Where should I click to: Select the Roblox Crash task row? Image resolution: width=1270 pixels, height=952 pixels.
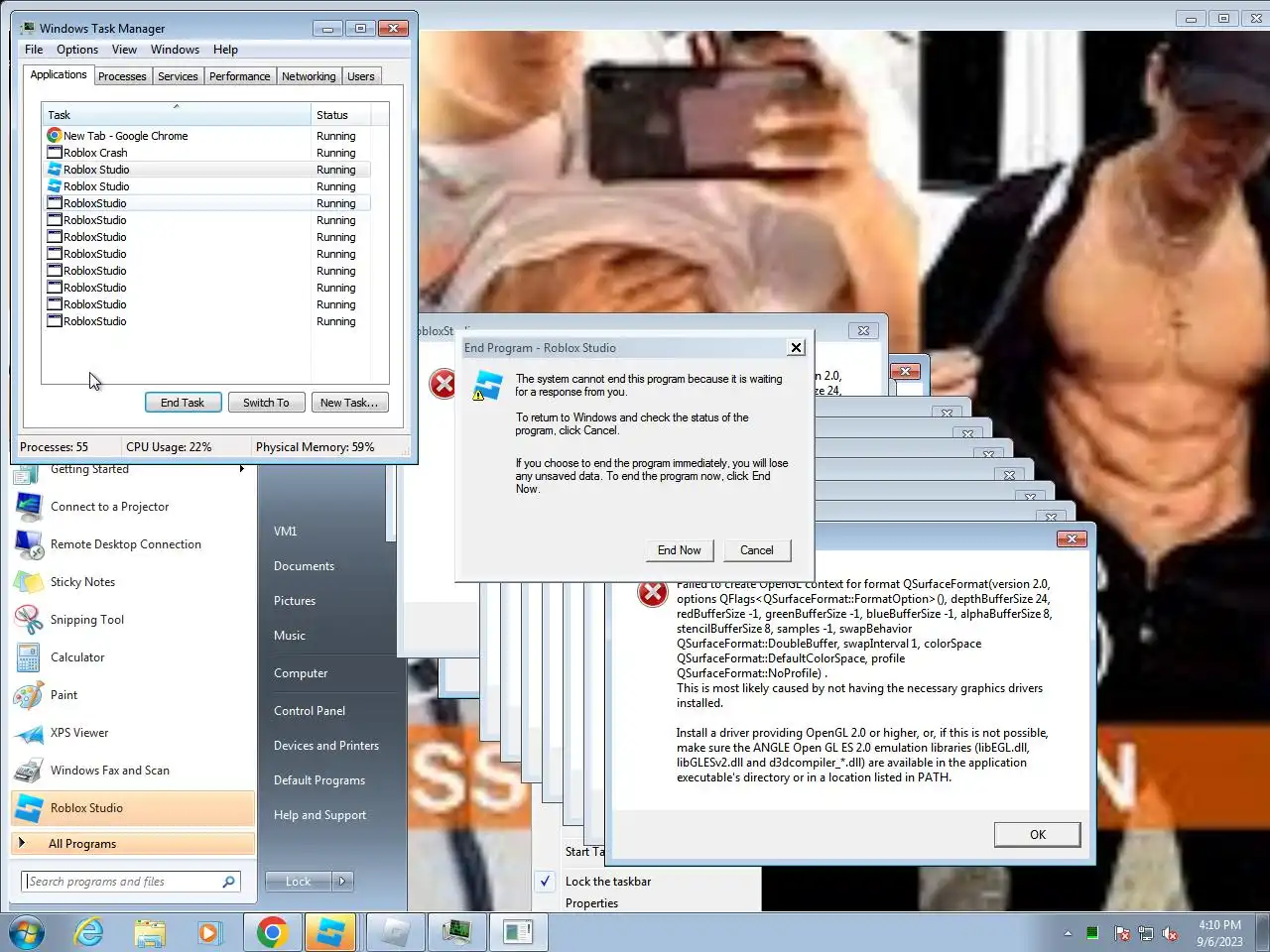coord(208,153)
